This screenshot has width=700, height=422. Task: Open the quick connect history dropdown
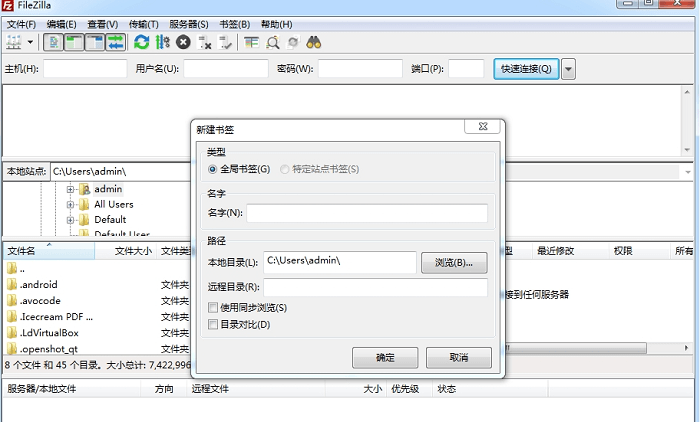pyautogui.click(x=568, y=69)
